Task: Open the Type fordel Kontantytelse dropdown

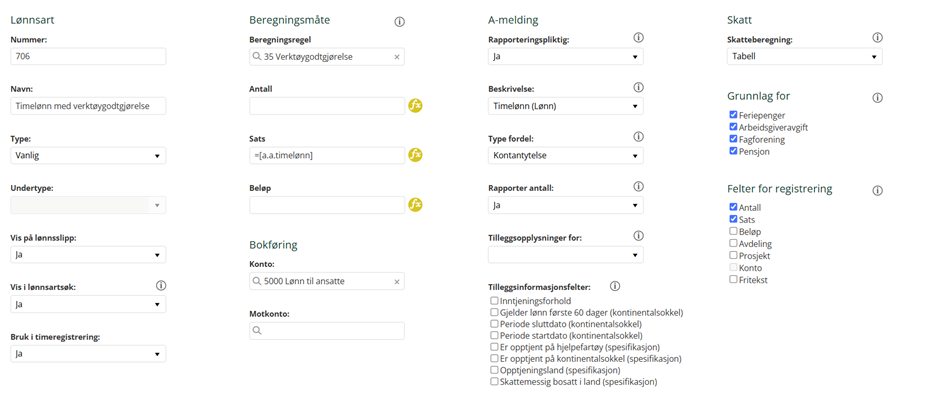Action: tap(565, 156)
